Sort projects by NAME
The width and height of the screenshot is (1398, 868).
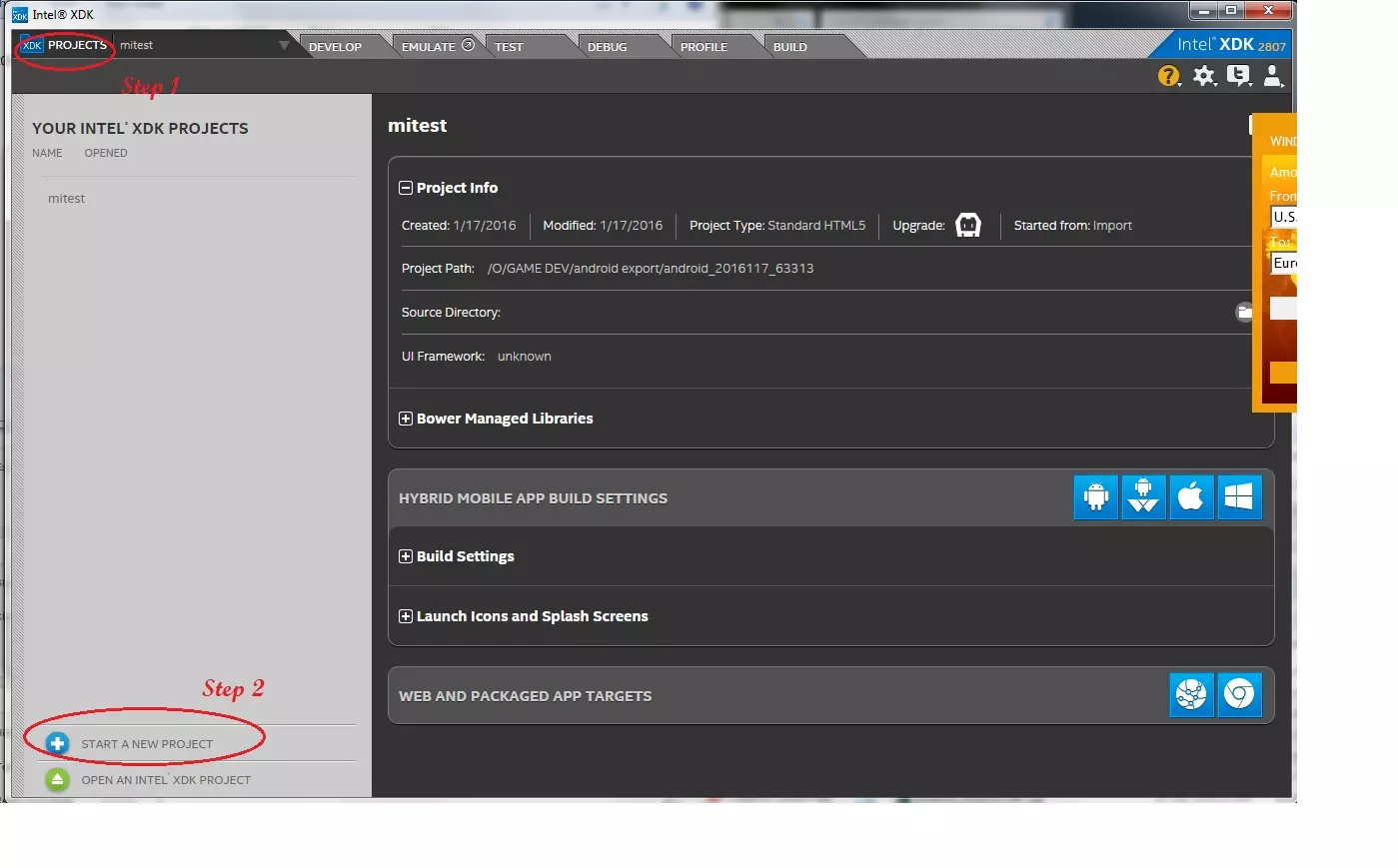coord(47,154)
